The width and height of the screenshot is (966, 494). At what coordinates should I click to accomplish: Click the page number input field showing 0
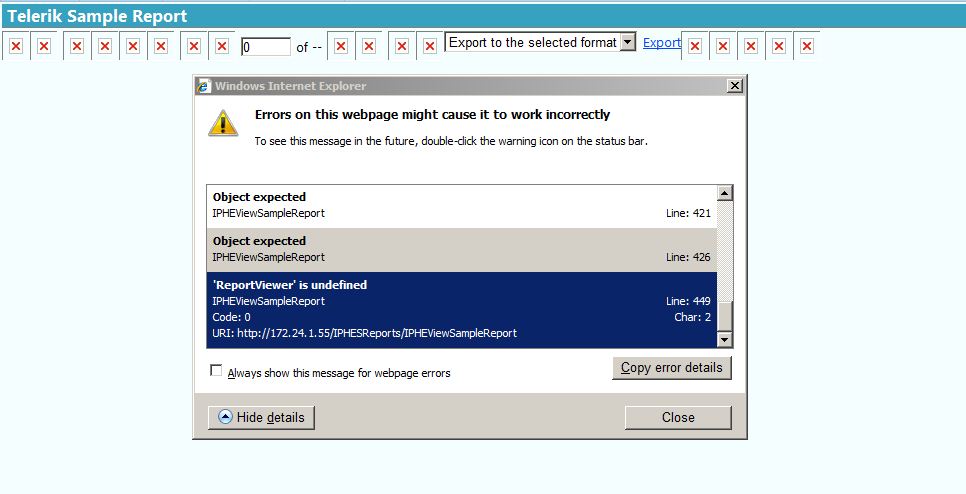(266, 47)
